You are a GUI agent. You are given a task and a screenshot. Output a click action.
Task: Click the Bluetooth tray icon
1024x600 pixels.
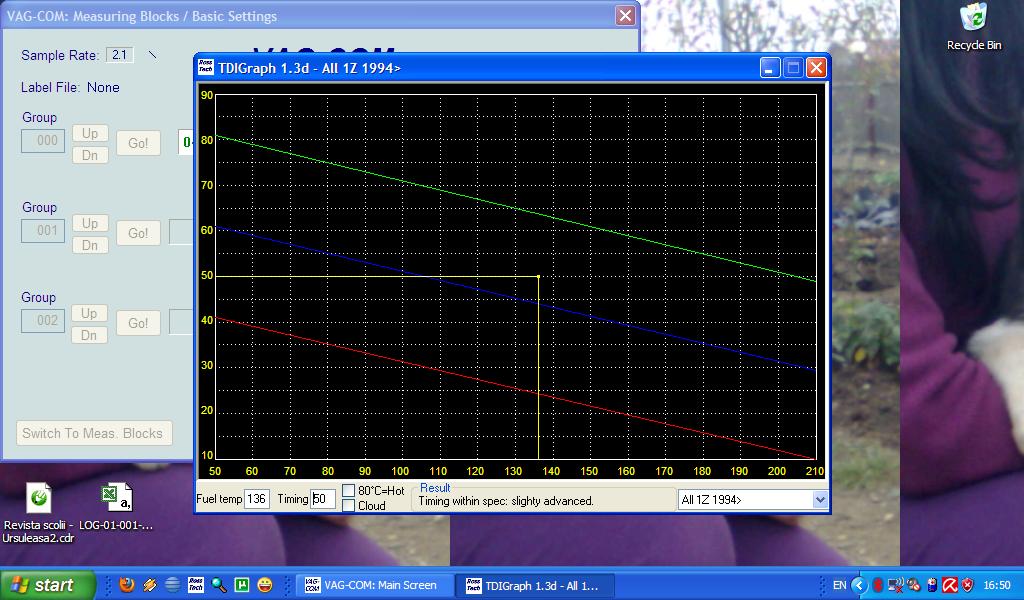point(878,585)
